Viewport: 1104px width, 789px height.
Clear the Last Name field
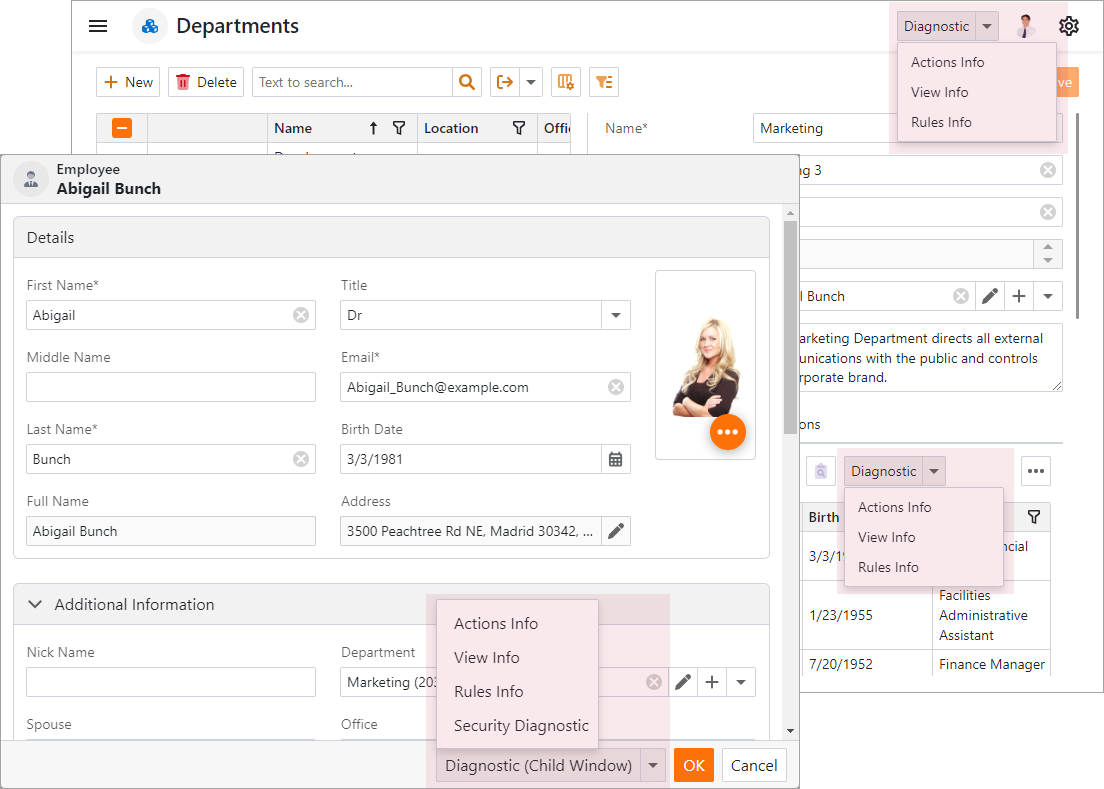(x=301, y=459)
